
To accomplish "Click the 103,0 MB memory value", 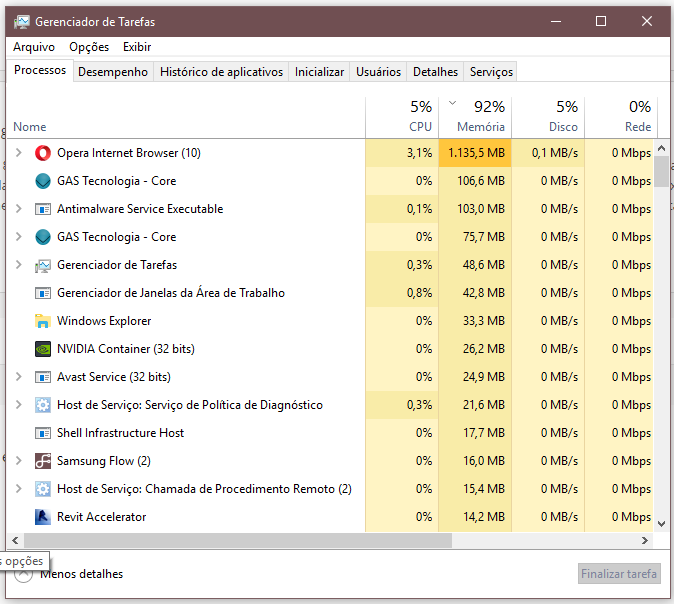I will coord(481,209).
